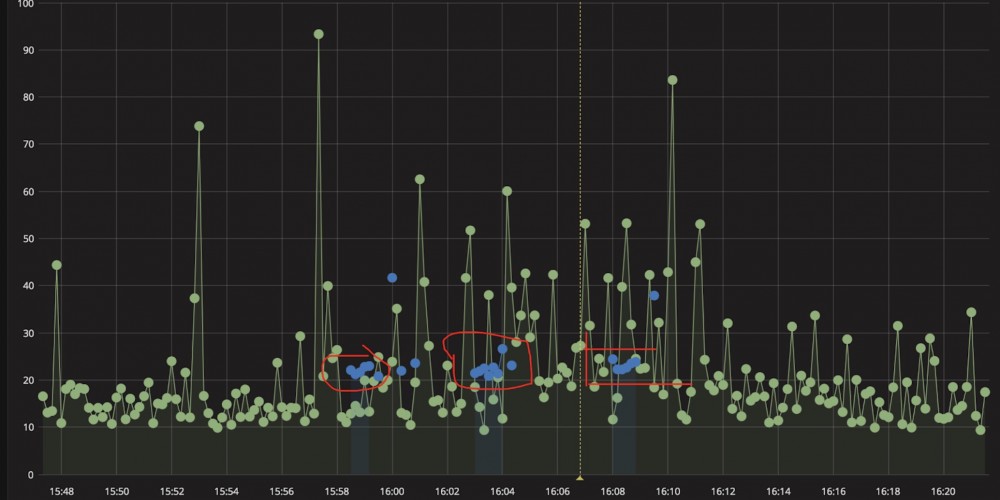Select the green point at 53 right of the dashed line
1000x500 pixels.
click(x=585, y=224)
